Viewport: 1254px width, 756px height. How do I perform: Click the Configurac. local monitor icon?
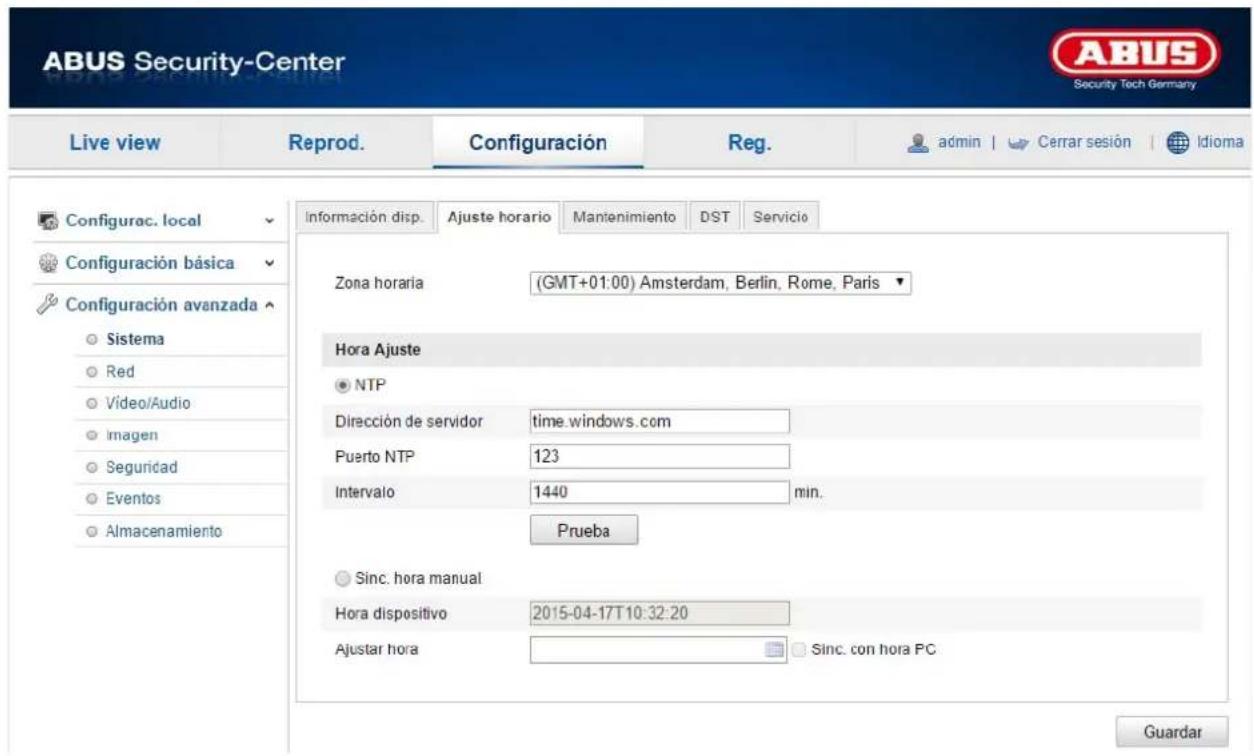(47, 221)
